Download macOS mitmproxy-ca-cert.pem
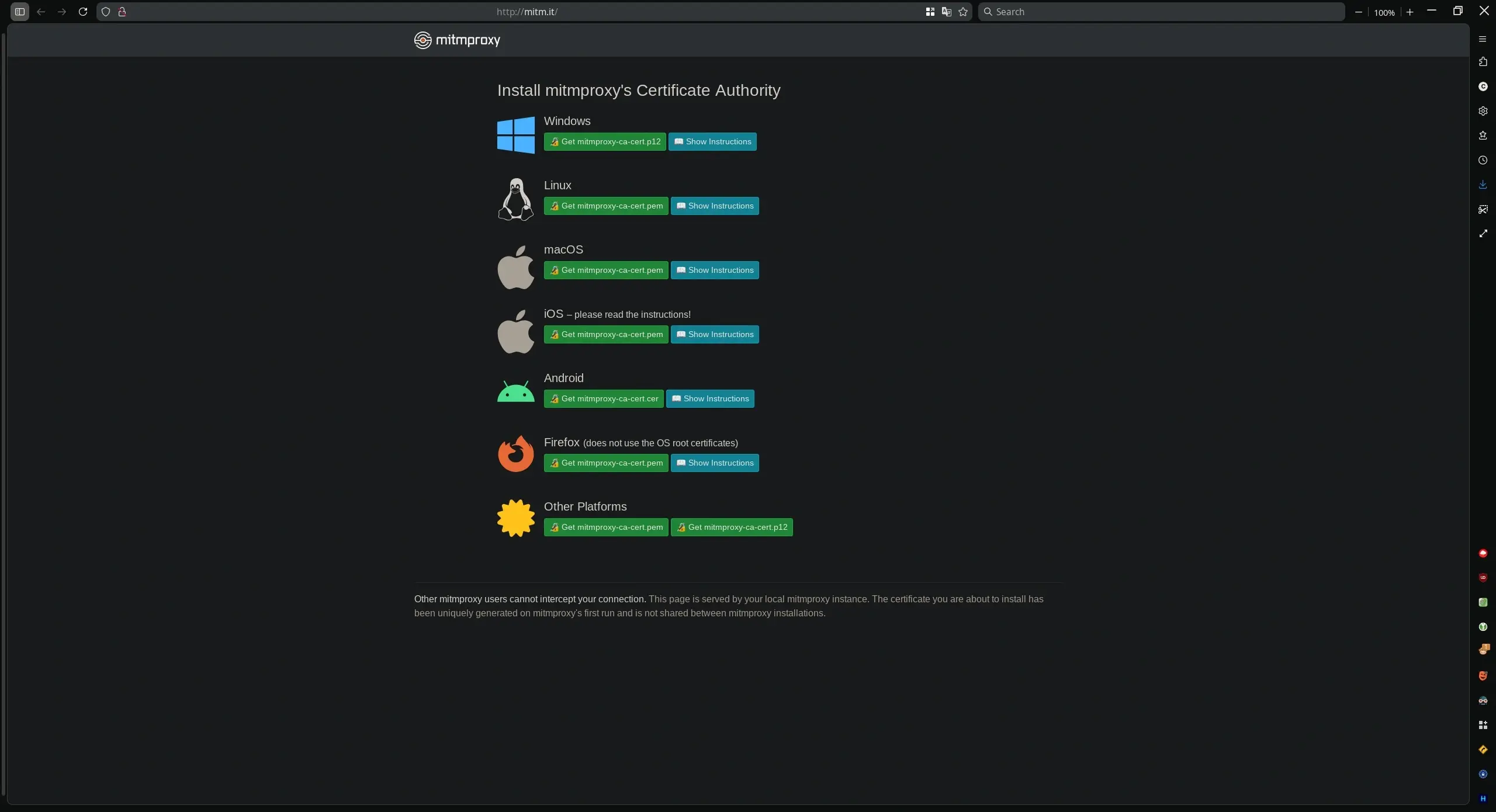The image size is (1496, 812). tap(606, 270)
